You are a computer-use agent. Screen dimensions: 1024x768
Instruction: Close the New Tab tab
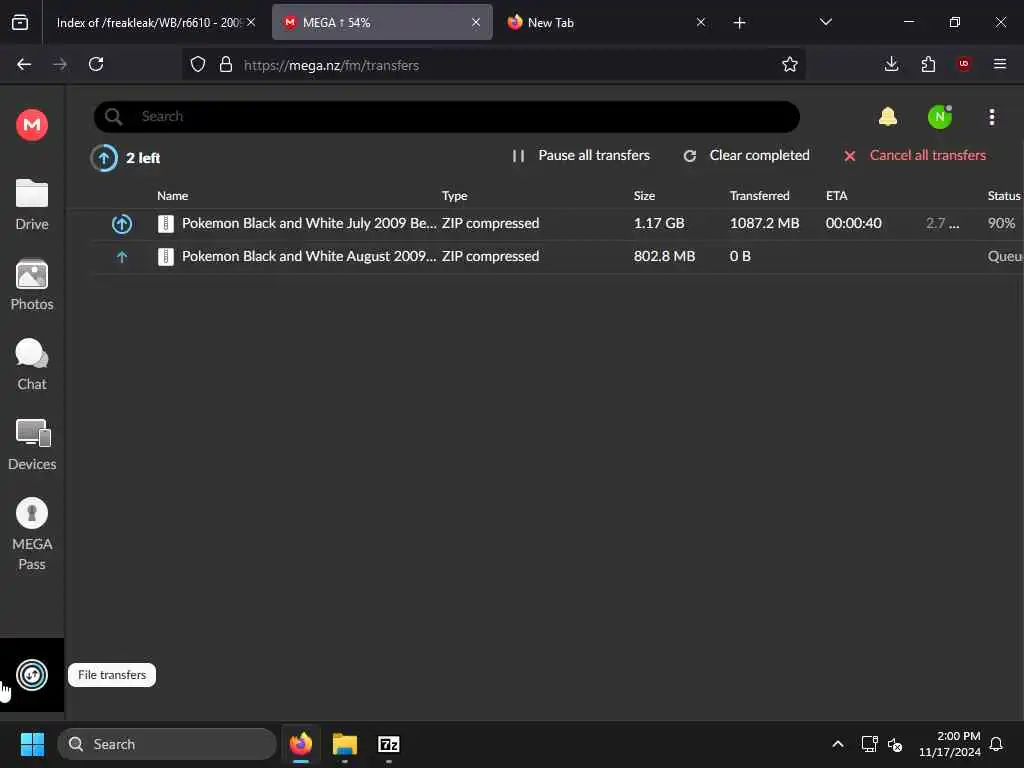[x=701, y=23]
